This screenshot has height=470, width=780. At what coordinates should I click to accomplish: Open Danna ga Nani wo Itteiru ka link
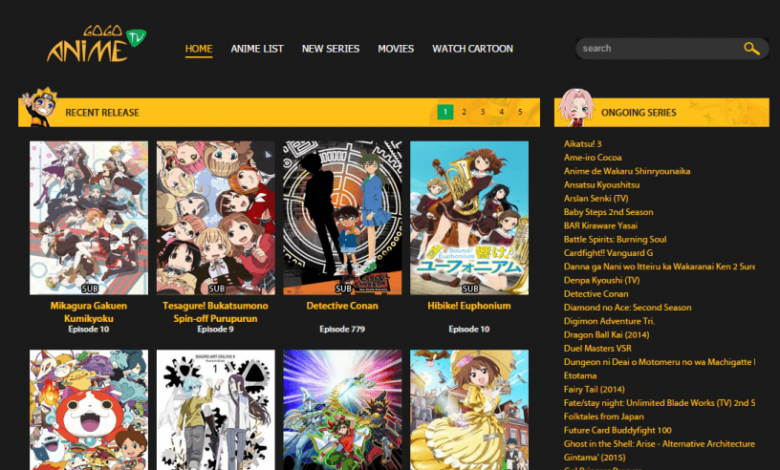coord(659,267)
